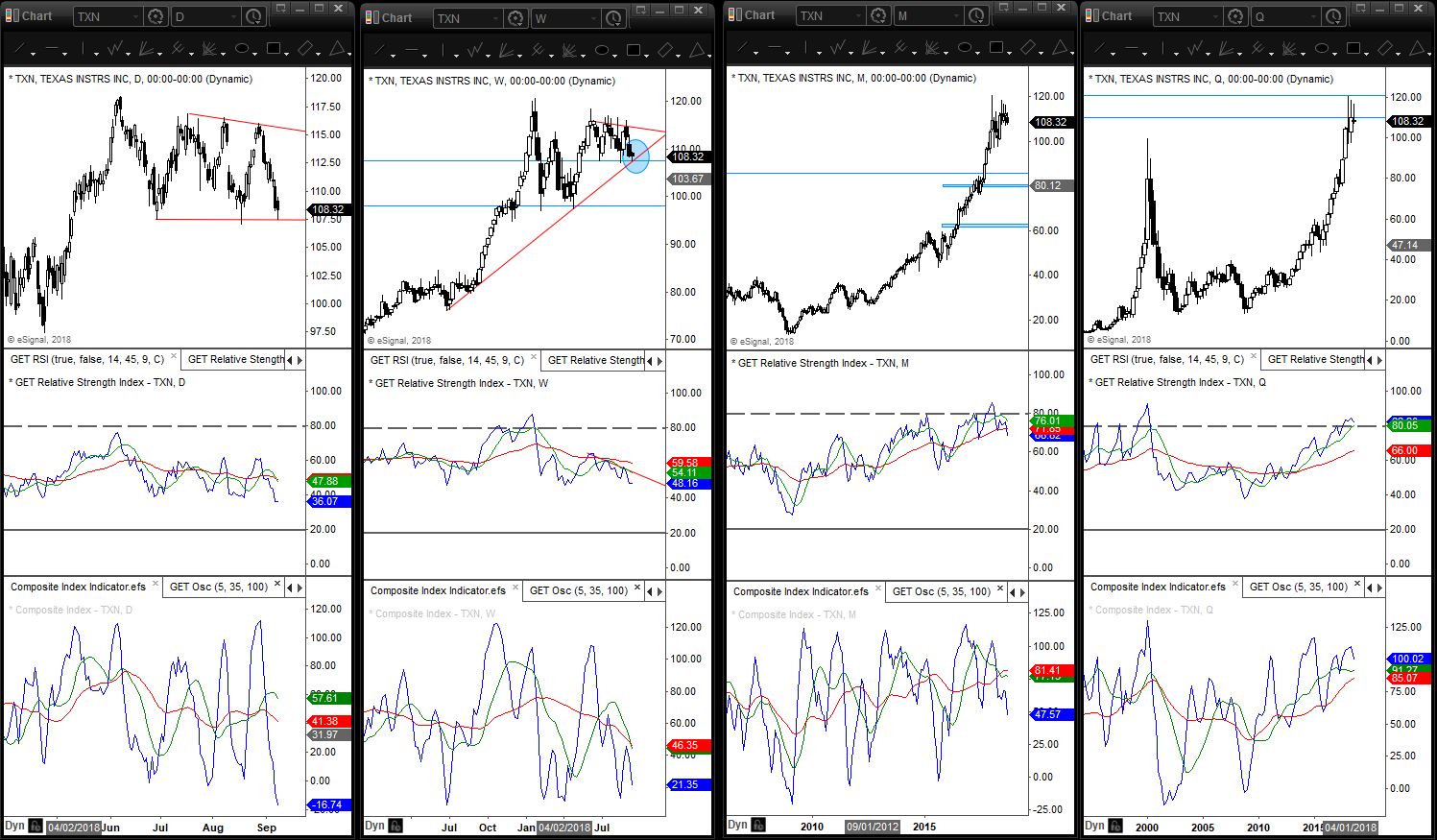Select the vertical line tool in daily chart
Screen dimensions: 1437x840
(x=84, y=49)
